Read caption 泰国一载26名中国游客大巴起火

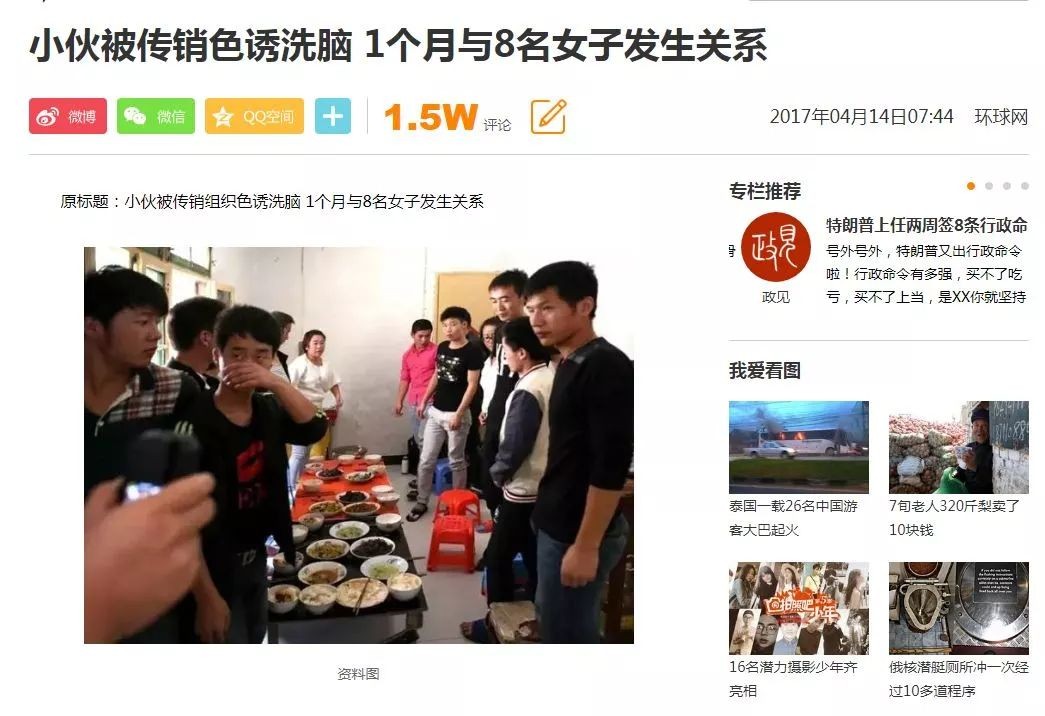(x=794, y=518)
